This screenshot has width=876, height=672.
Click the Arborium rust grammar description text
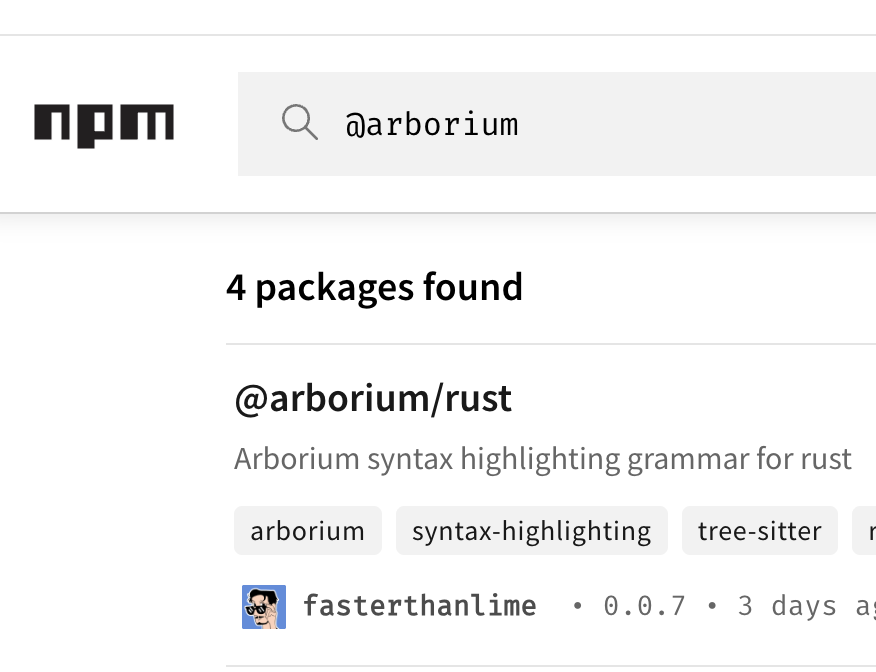(542, 458)
